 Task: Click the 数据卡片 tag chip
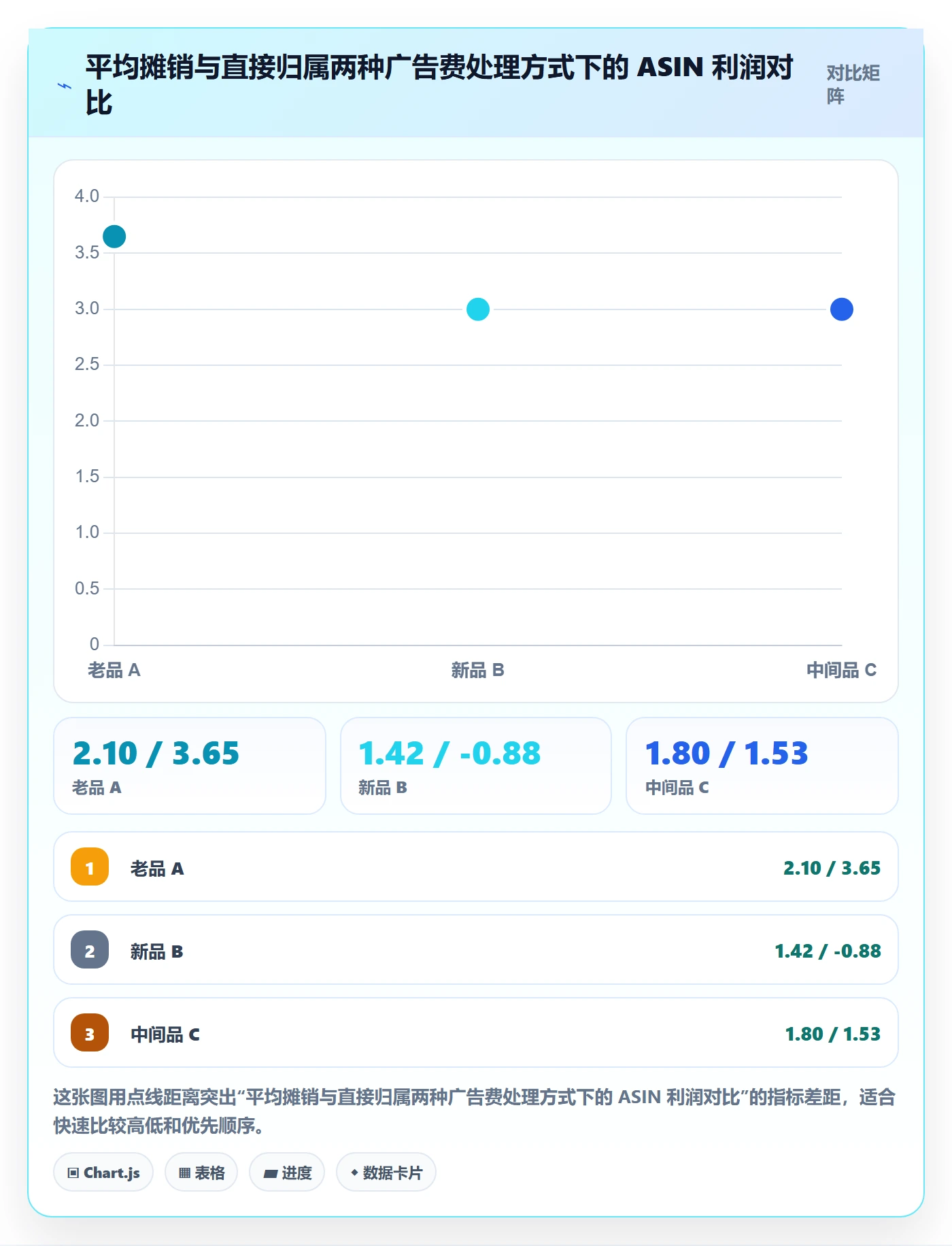[386, 1172]
